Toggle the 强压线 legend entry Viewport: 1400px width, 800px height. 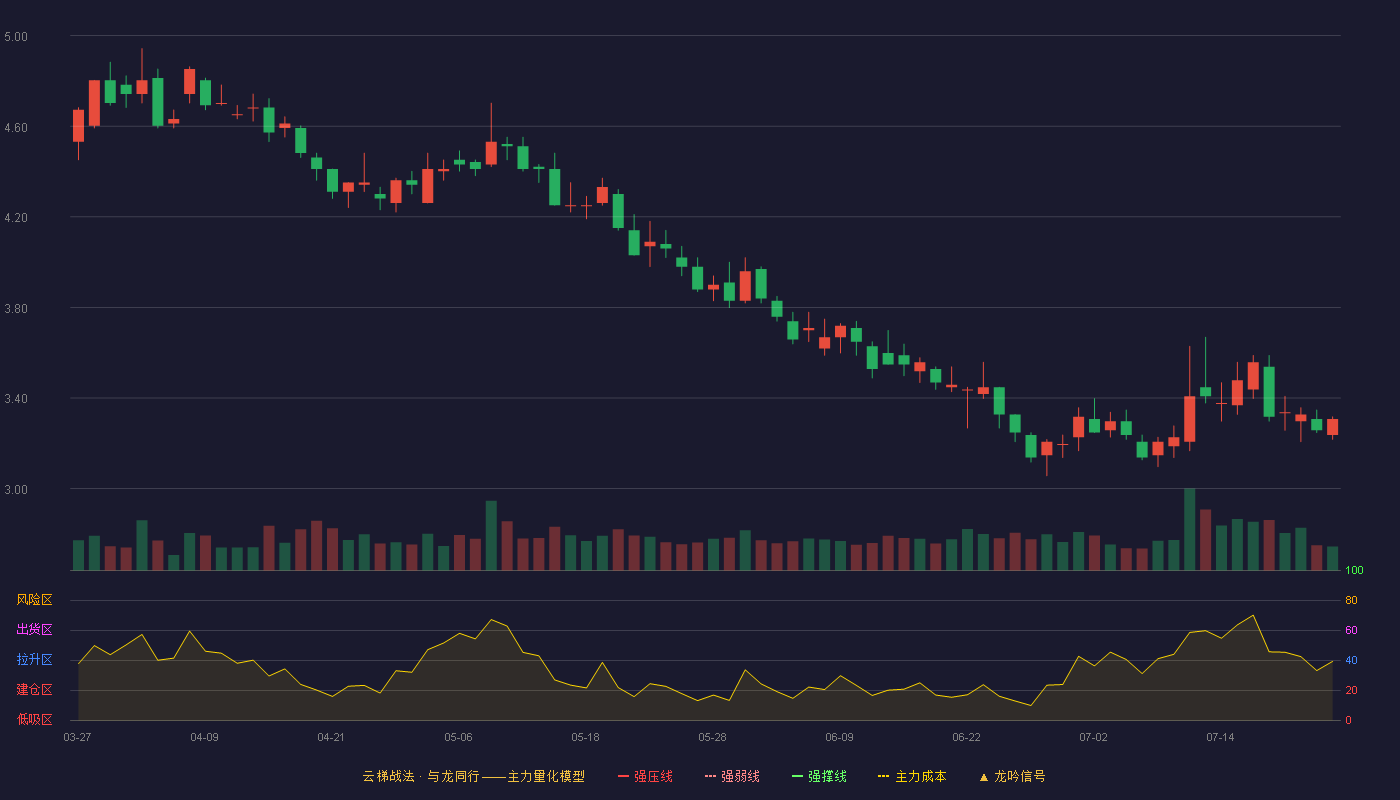645,776
